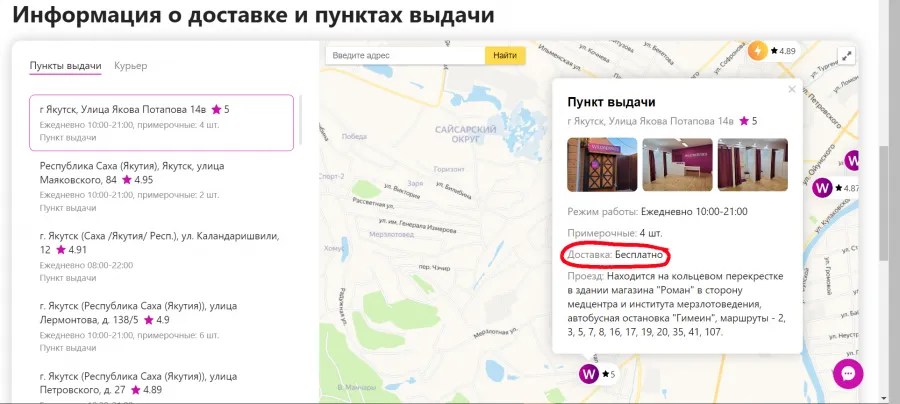Open the purple chat bubble button

[x=848, y=374]
